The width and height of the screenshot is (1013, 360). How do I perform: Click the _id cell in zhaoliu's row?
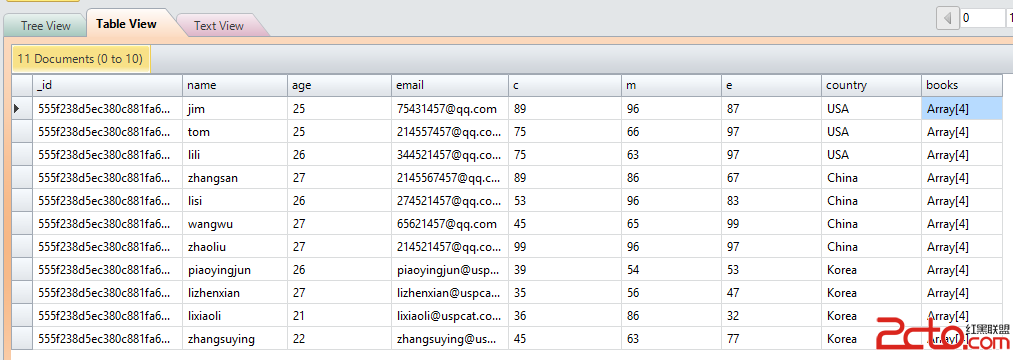107,247
